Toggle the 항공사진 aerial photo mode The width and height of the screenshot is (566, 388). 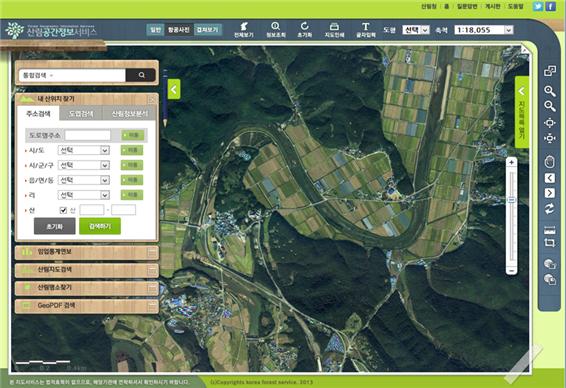coord(179,30)
